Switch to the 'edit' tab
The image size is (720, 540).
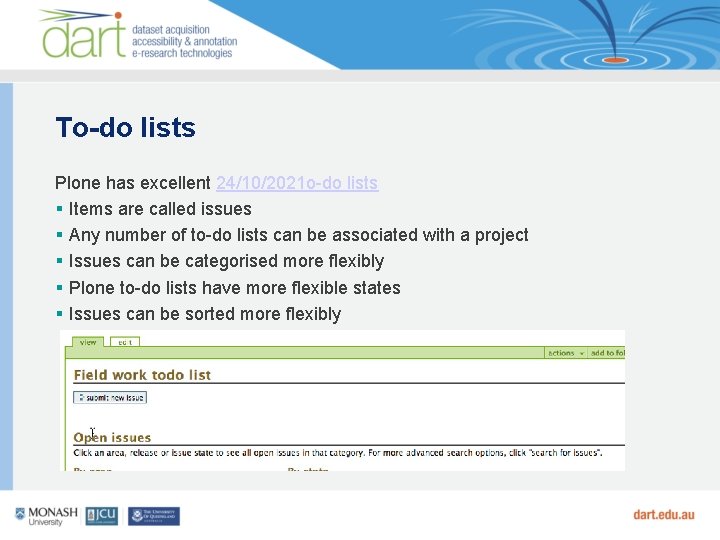click(x=125, y=342)
